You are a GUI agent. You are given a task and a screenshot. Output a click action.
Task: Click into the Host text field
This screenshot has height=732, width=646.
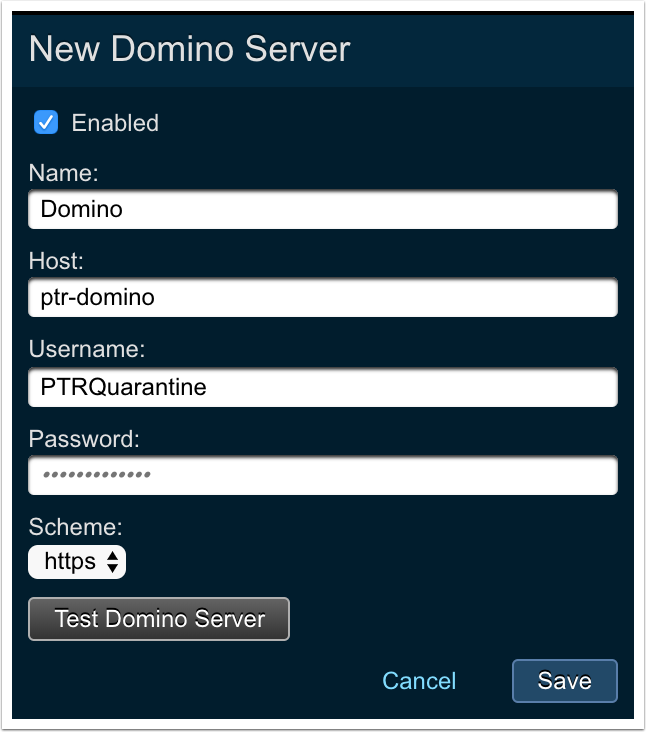[322, 298]
